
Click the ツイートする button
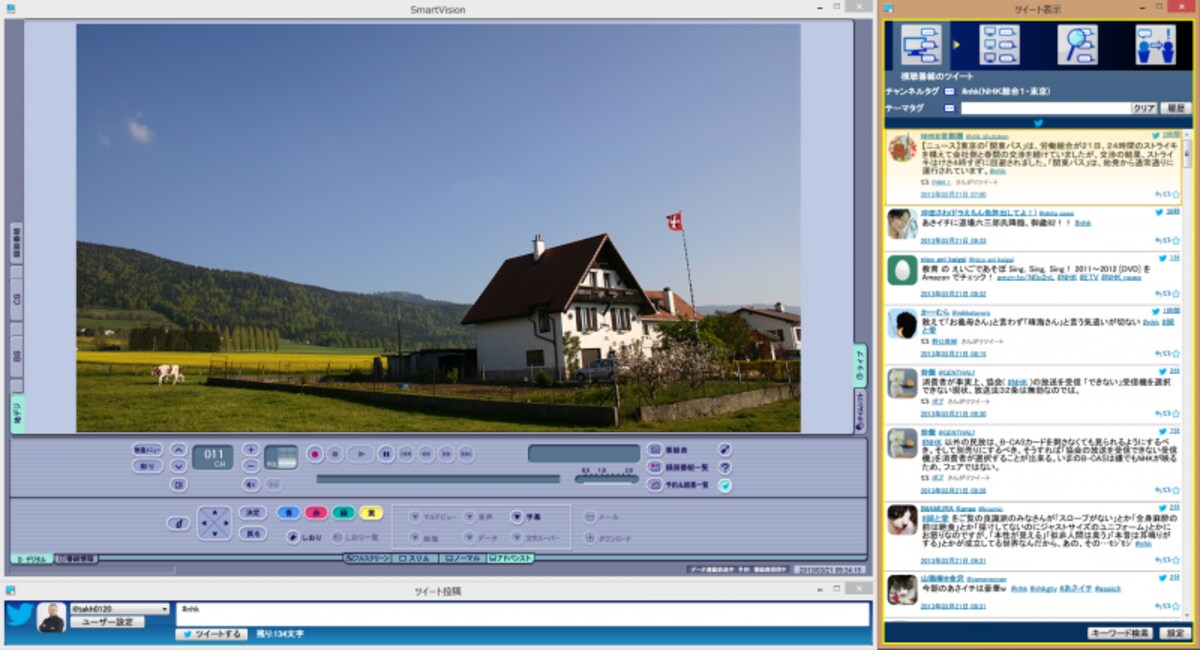tap(211, 634)
